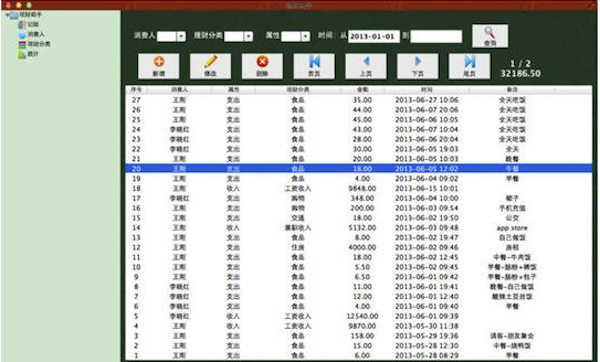The image size is (600, 362).
Task: Collapse the 理财助手 root tree node
Action: (7, 15)
